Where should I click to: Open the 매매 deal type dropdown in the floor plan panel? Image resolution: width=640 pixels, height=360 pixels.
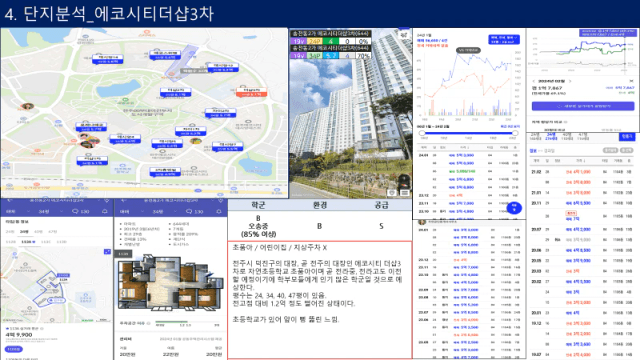(x=131, y=211)
